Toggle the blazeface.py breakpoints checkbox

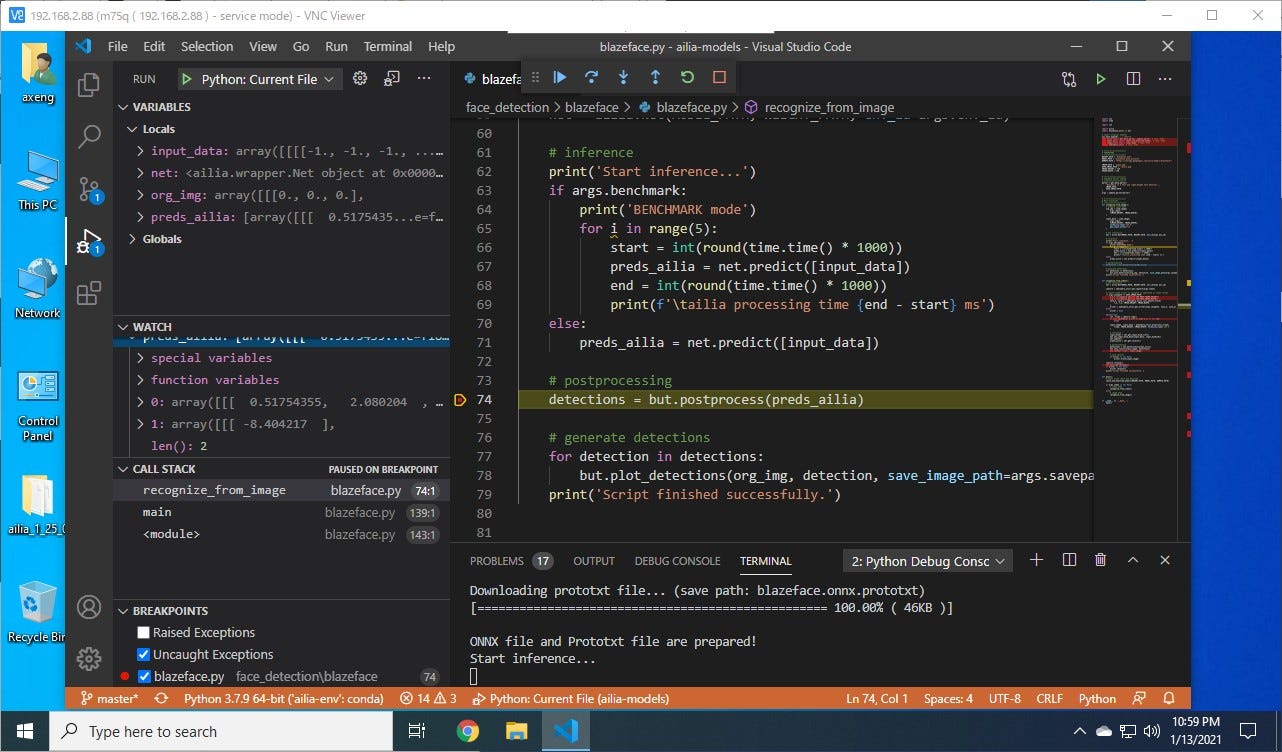point(143,676)
